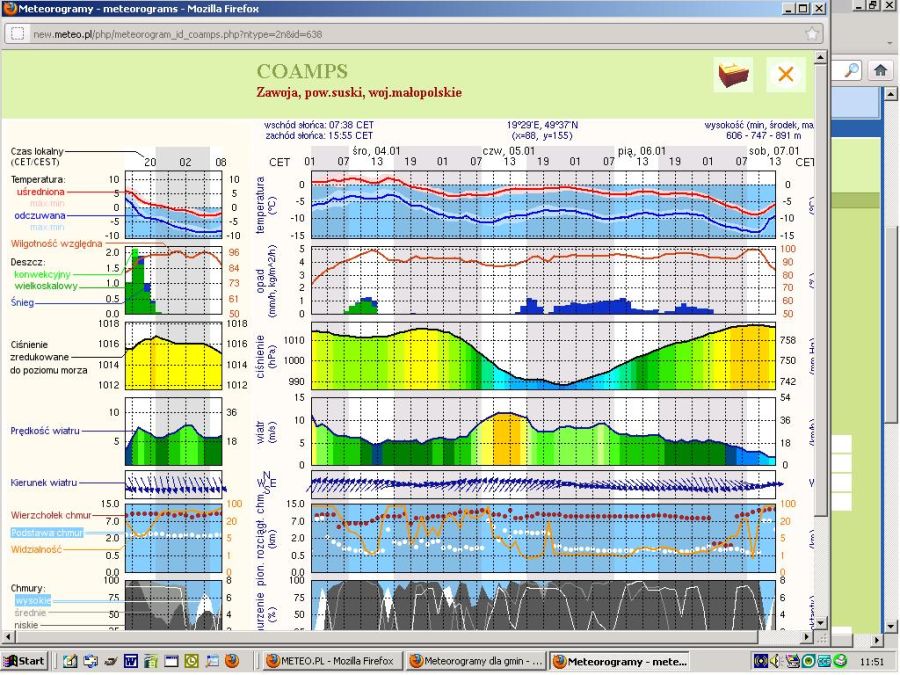The image size is (900, 675).
Task: Open the Windows Start menu
Action: (25, 661)
